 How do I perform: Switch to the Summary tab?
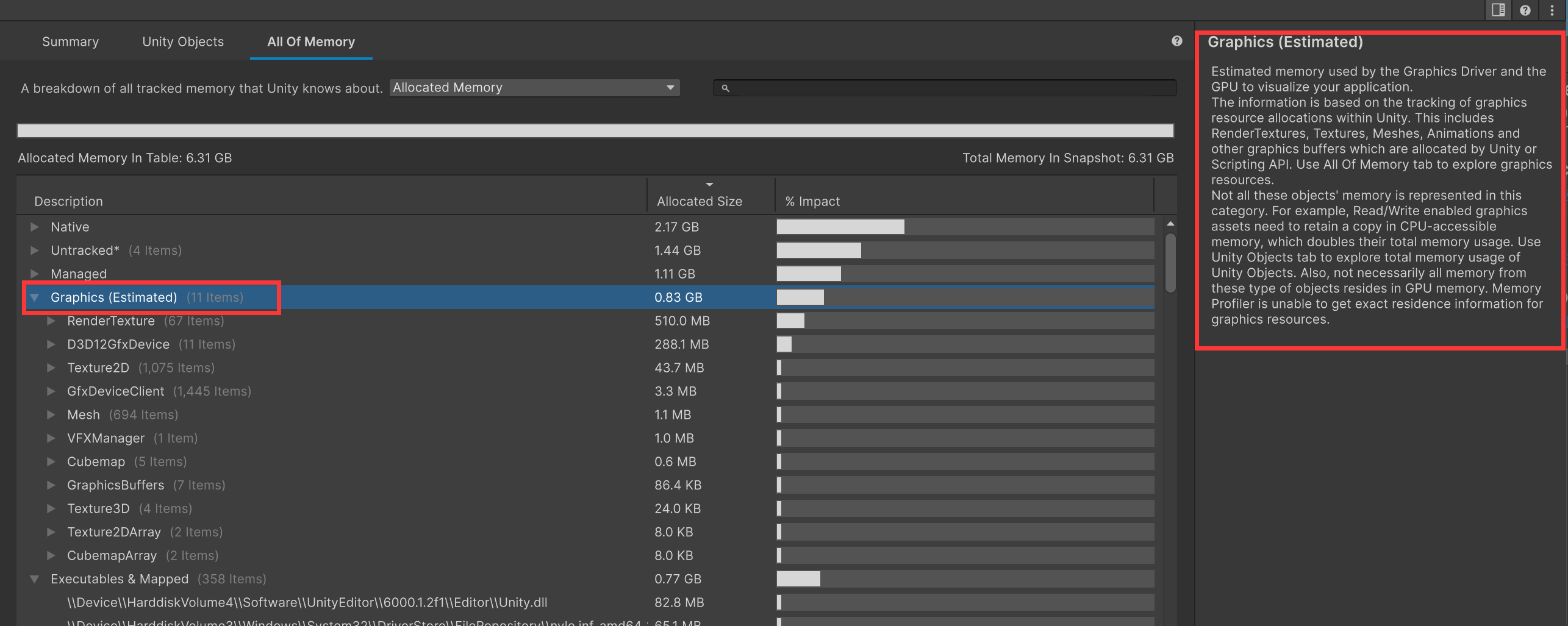click(70, 41)
